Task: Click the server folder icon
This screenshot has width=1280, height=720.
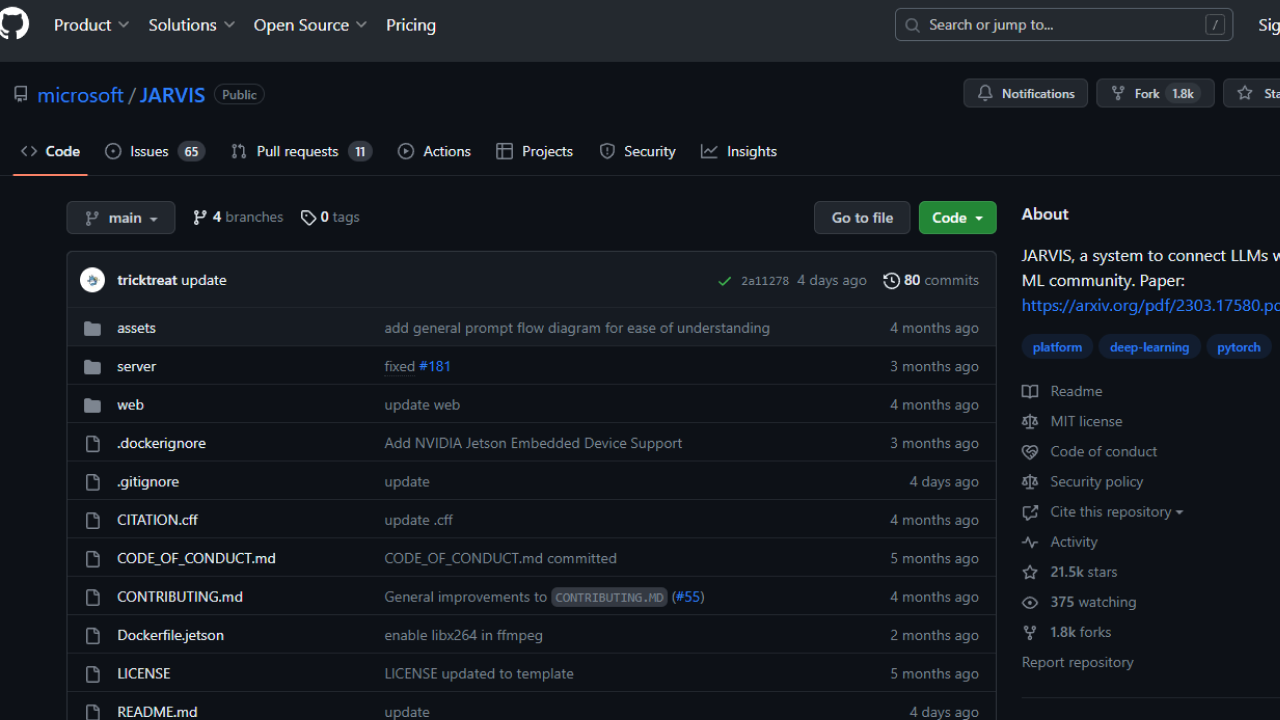Action: [x=93, y=367]
